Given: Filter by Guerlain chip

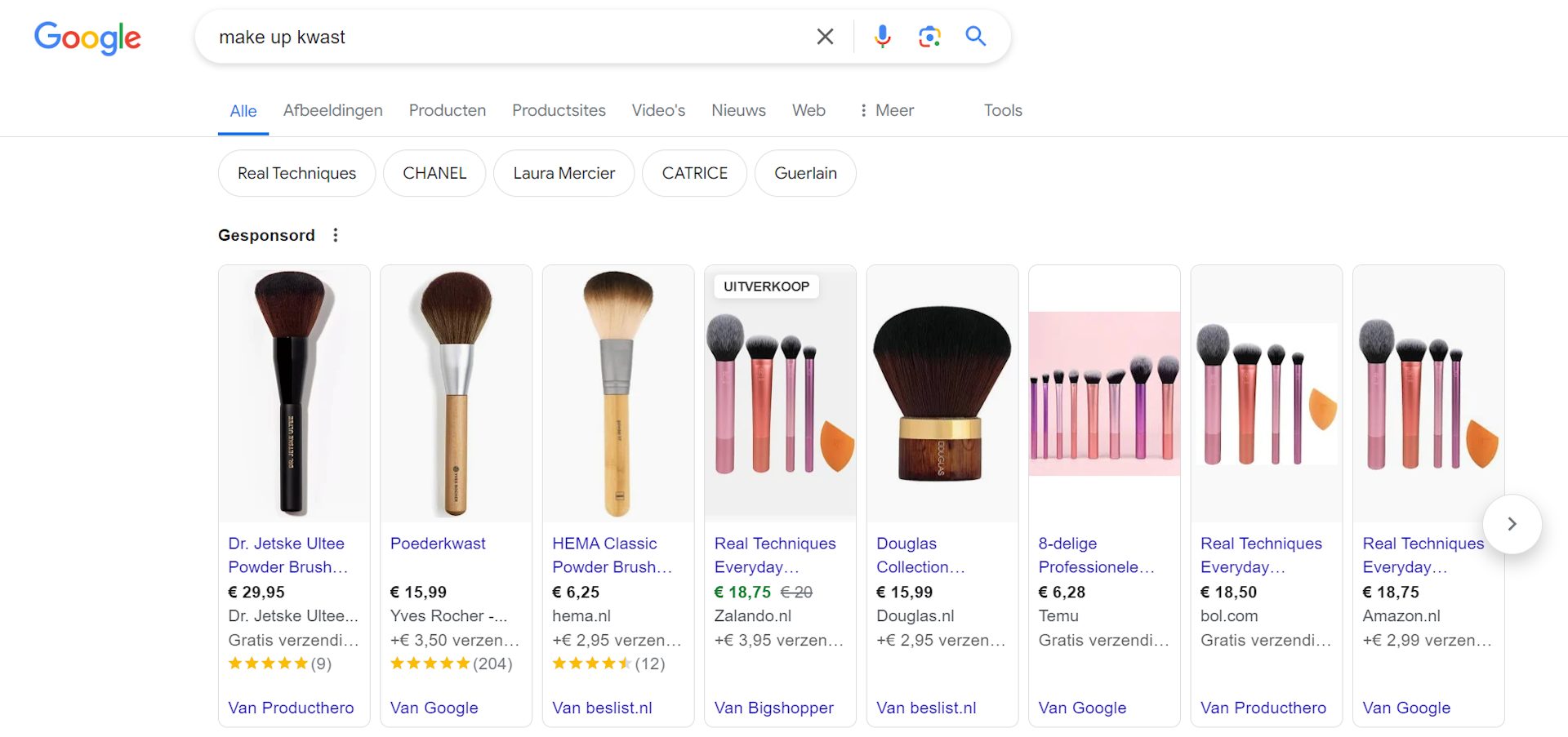Looking at the screenshot, I should [805, 173].
